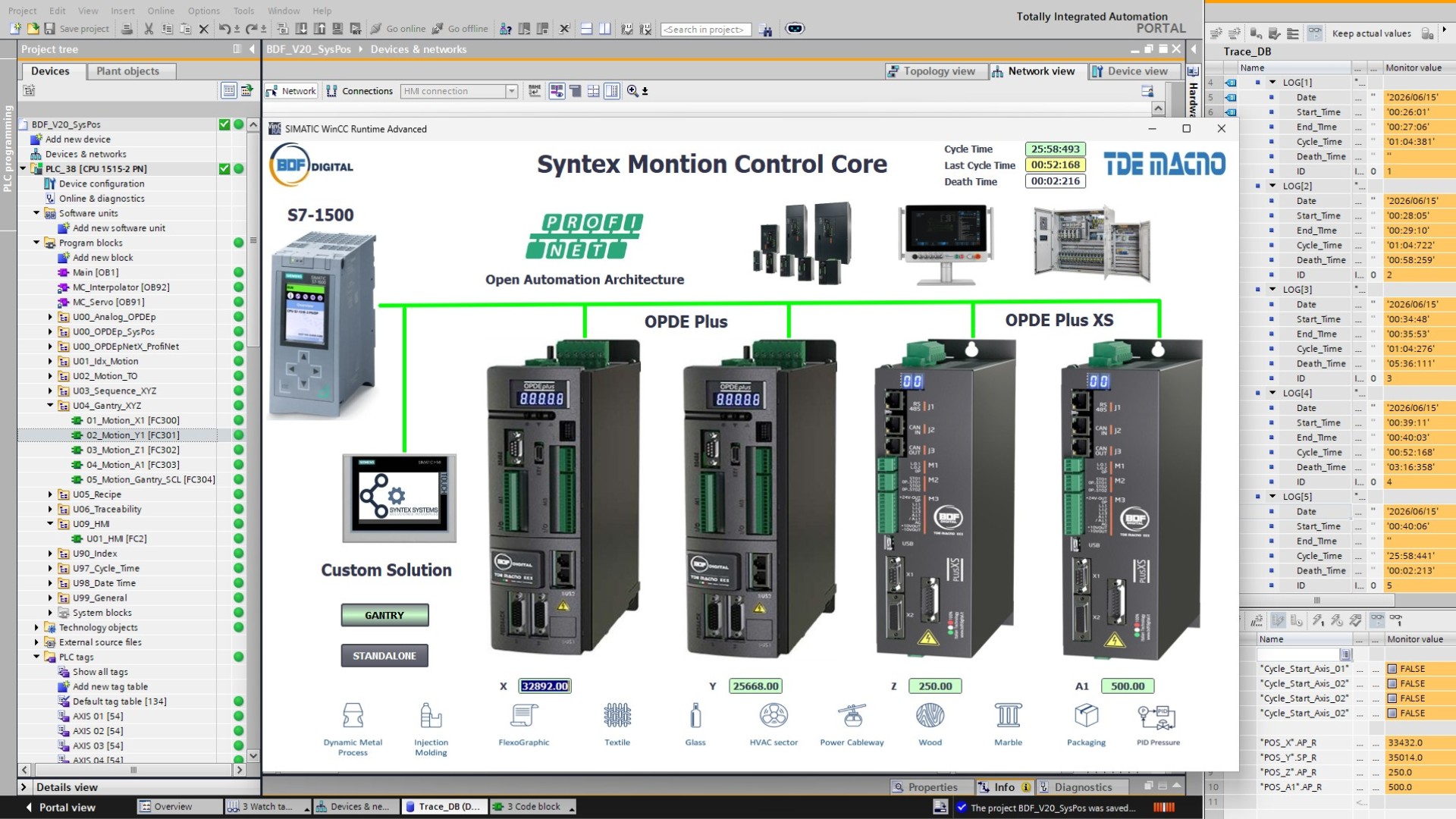Click the open project folder icon
Image resolution: width=1456 pixels, height=819 pixels.
click(x=33, y=29)
